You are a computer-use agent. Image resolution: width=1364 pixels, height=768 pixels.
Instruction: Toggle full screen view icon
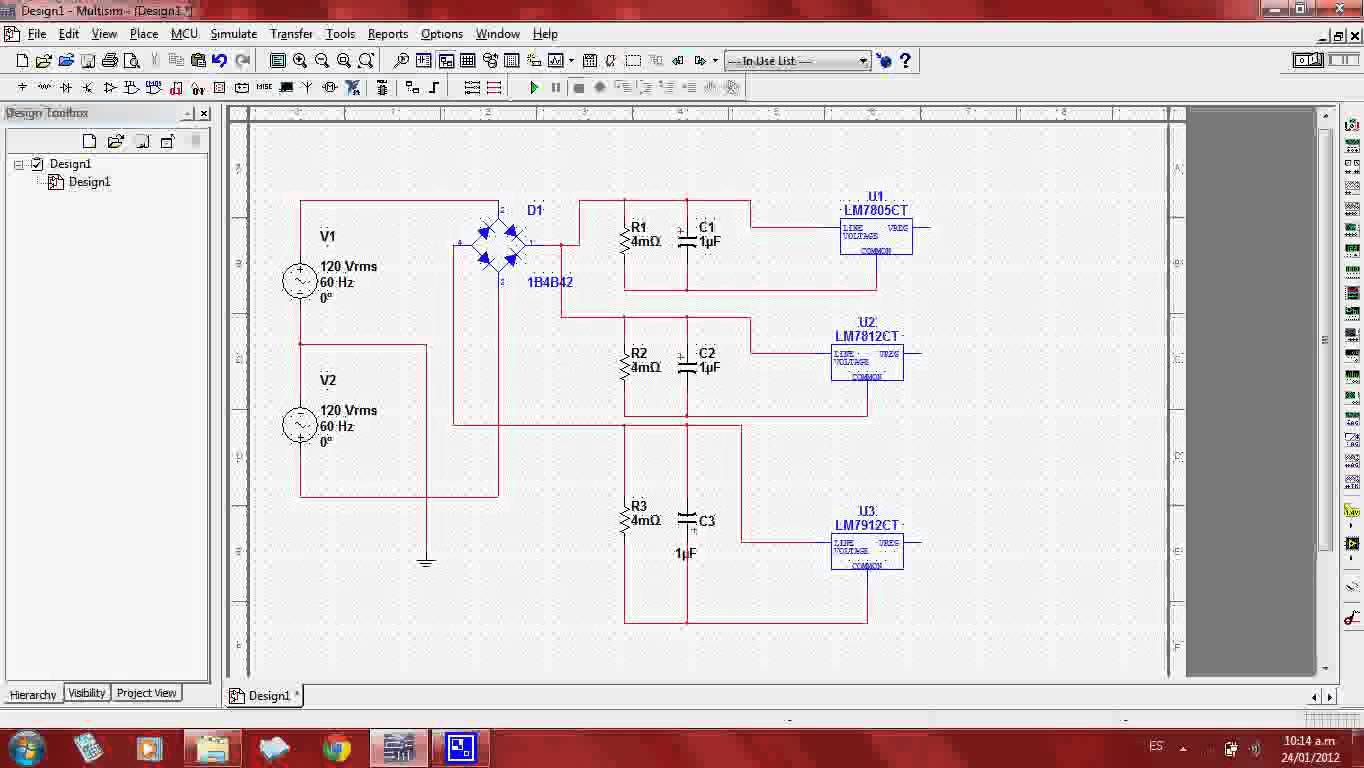point(278,61)
